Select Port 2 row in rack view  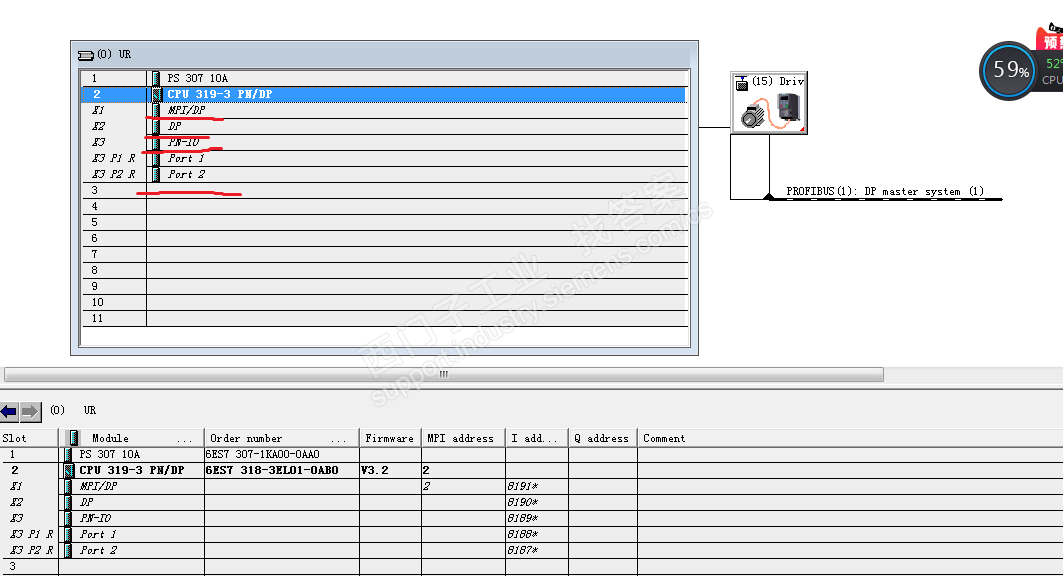384,174
